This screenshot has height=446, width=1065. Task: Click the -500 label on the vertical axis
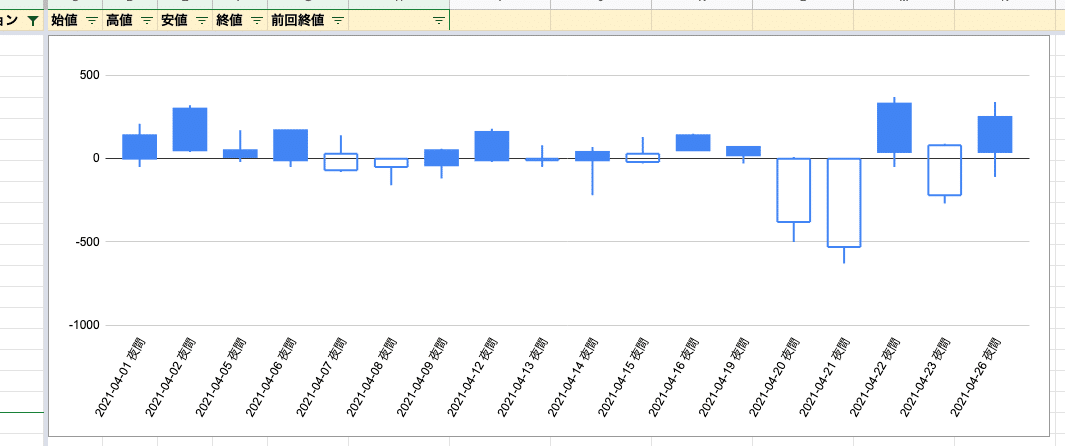pyautogui.click(x=90, y=242)
